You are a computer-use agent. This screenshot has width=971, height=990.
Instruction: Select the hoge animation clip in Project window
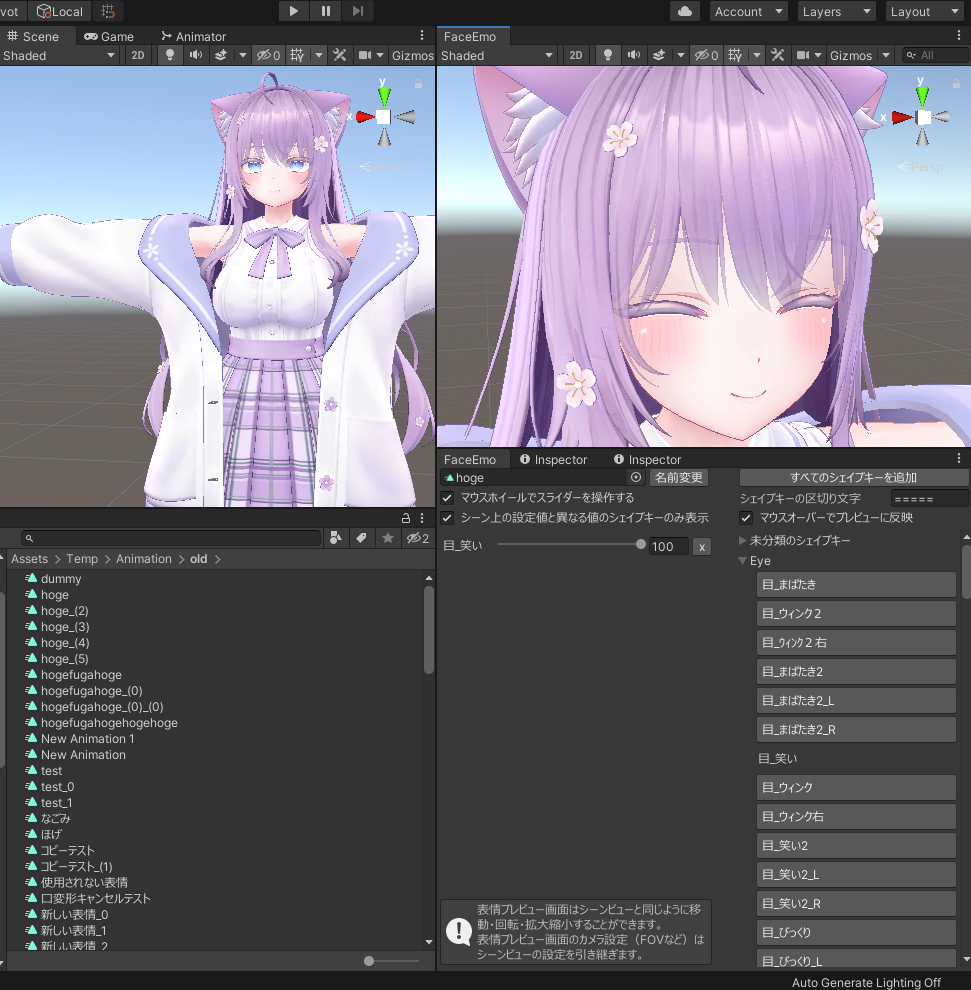tap(57, 594)
